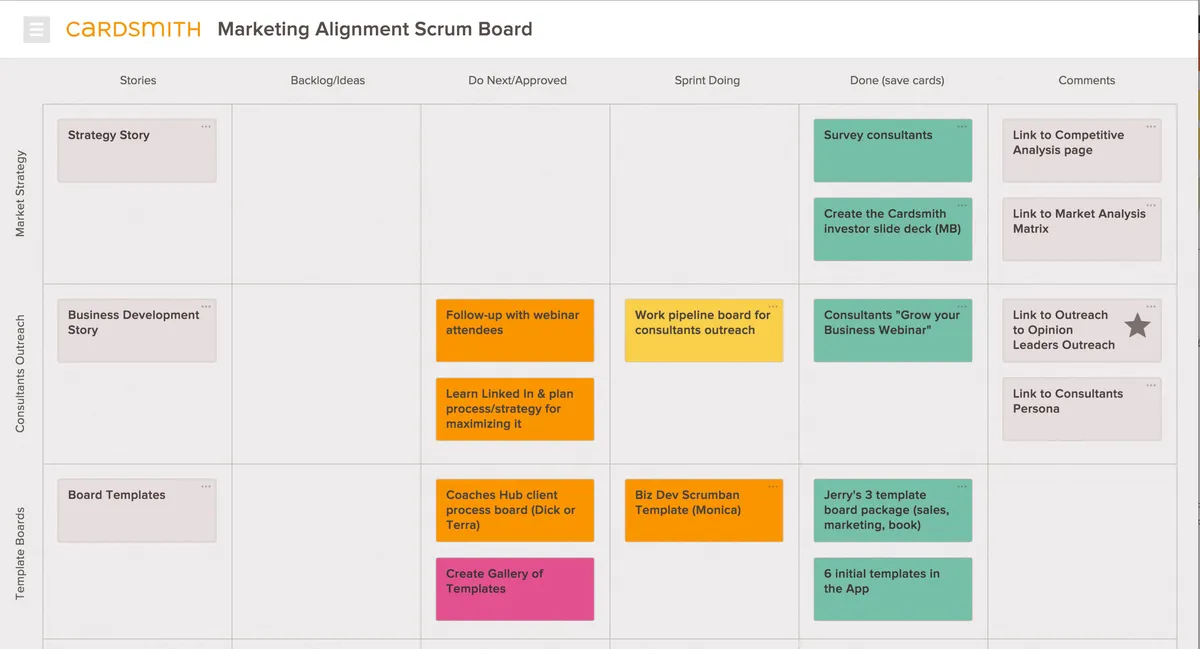Select the Backlog/Ideas column header
1200x649 pixels.
point(327,80)
